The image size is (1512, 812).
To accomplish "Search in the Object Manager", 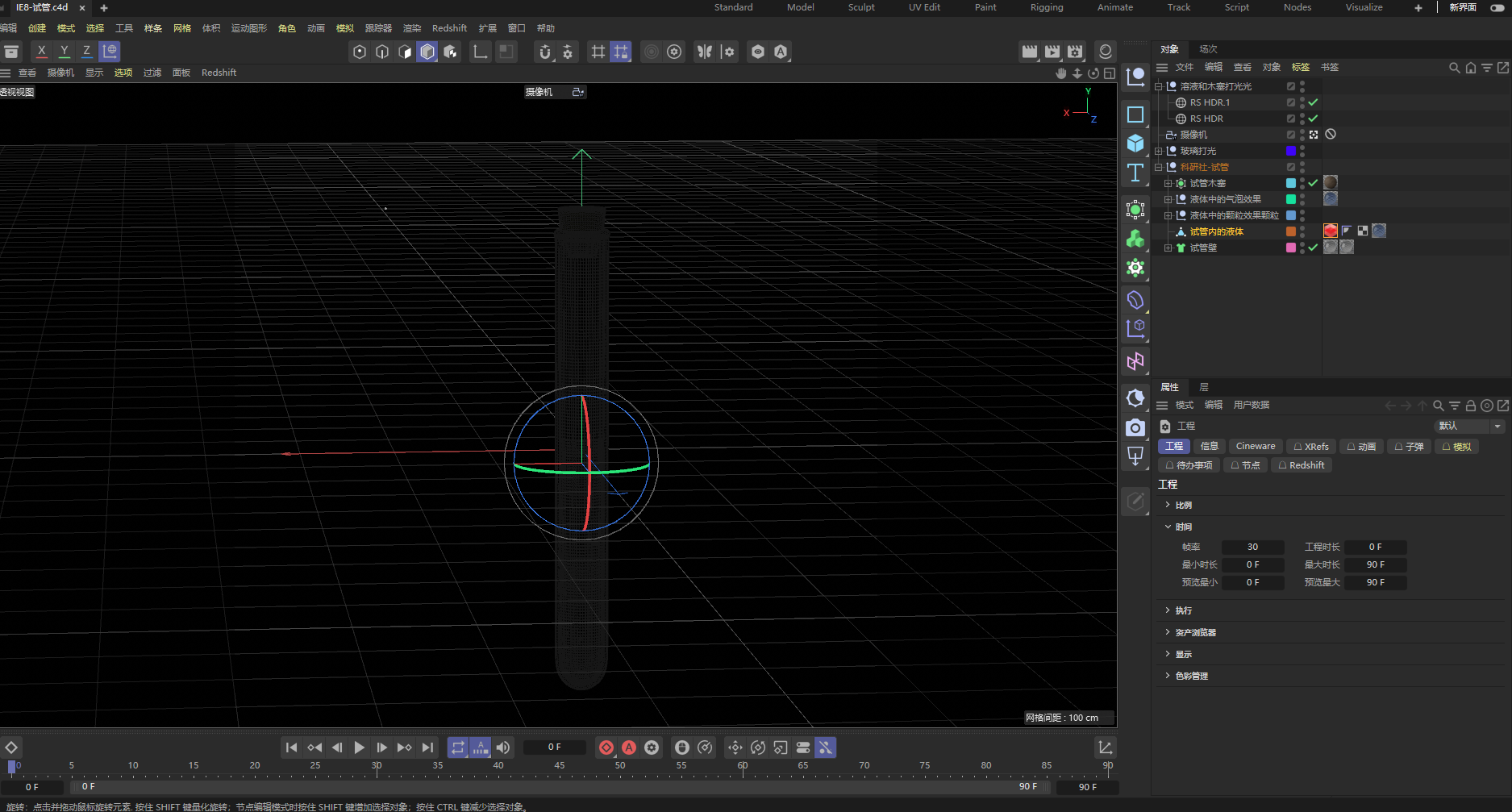I will (x=1454, y=68).
